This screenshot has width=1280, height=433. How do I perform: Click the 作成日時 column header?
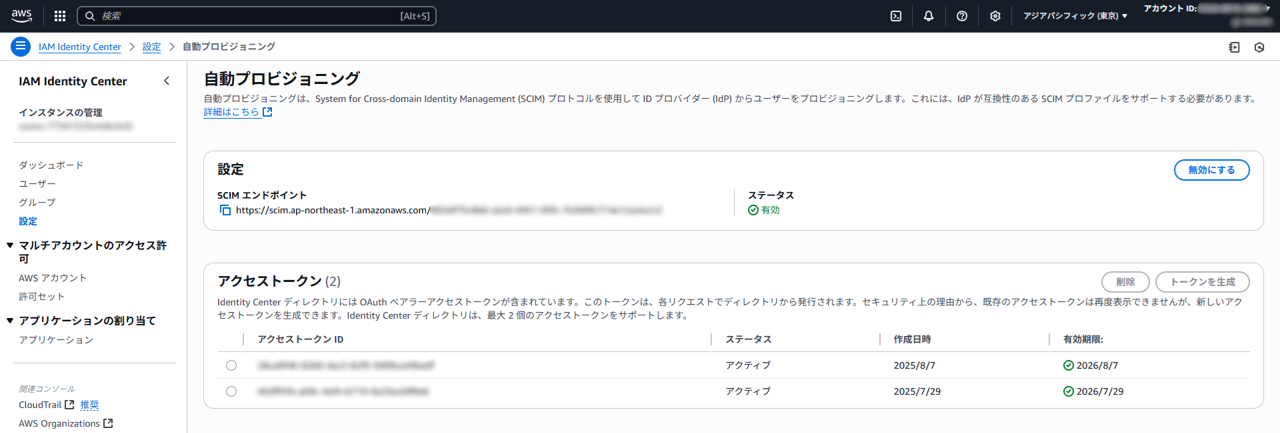913,339
